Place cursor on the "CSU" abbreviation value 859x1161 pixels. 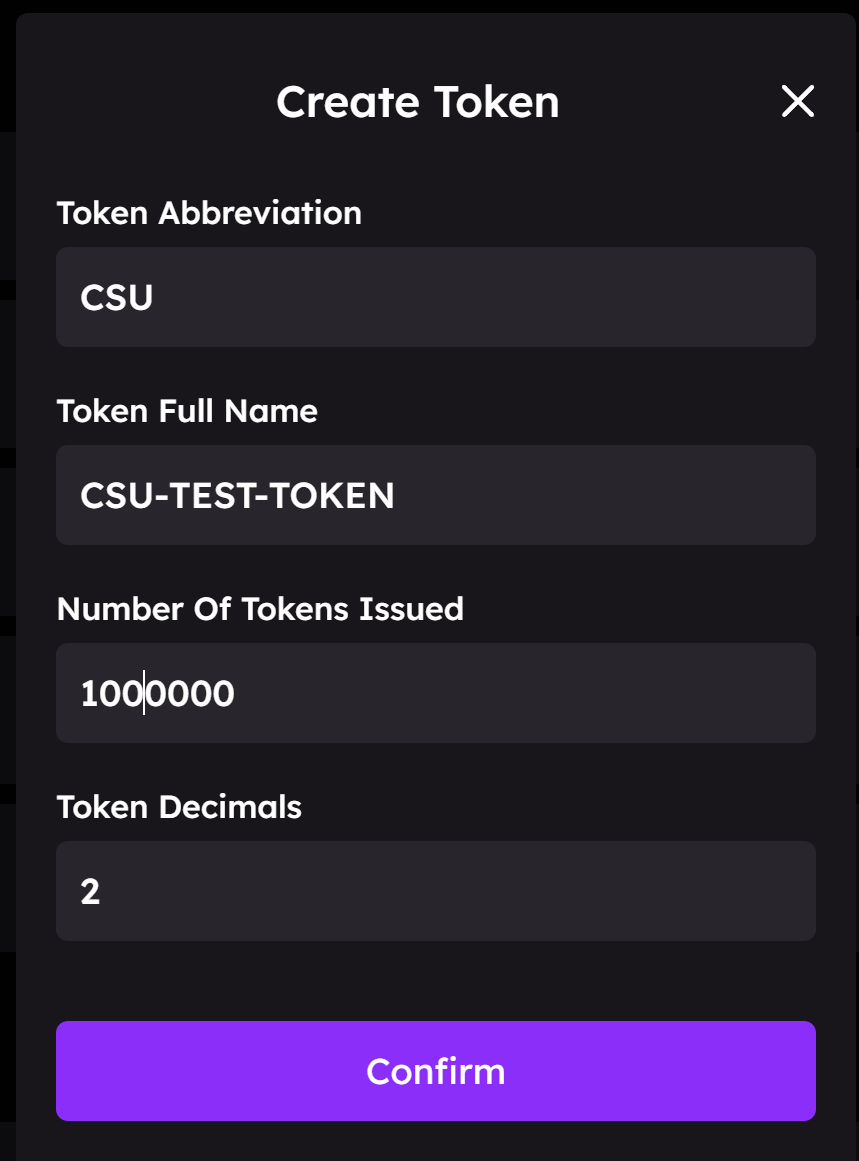[x=116, y=298]
